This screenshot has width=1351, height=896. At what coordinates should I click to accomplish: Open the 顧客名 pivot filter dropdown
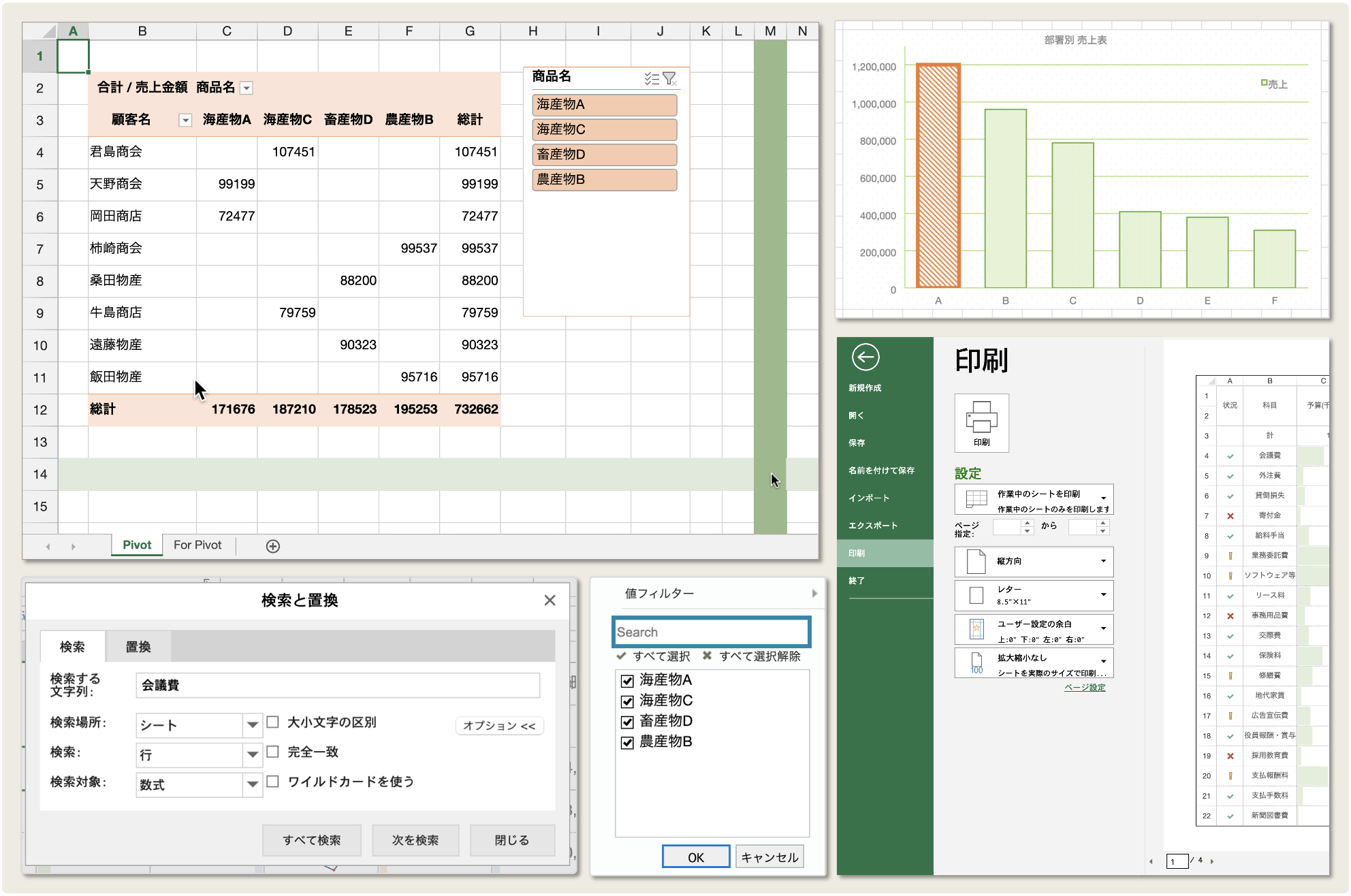(185, 121)
